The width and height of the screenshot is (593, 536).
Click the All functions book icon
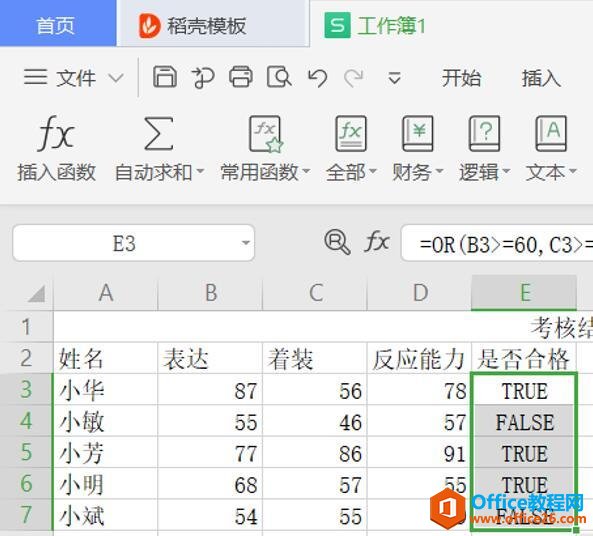click(x=351, y=134)
